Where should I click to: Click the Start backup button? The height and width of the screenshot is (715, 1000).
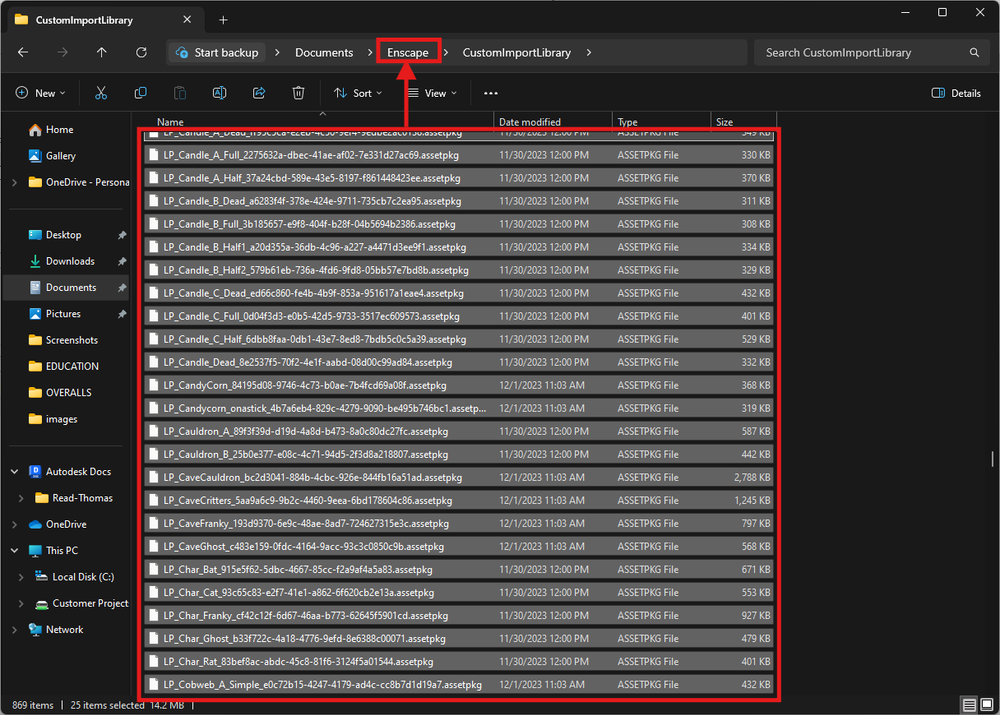pos(218,51)
